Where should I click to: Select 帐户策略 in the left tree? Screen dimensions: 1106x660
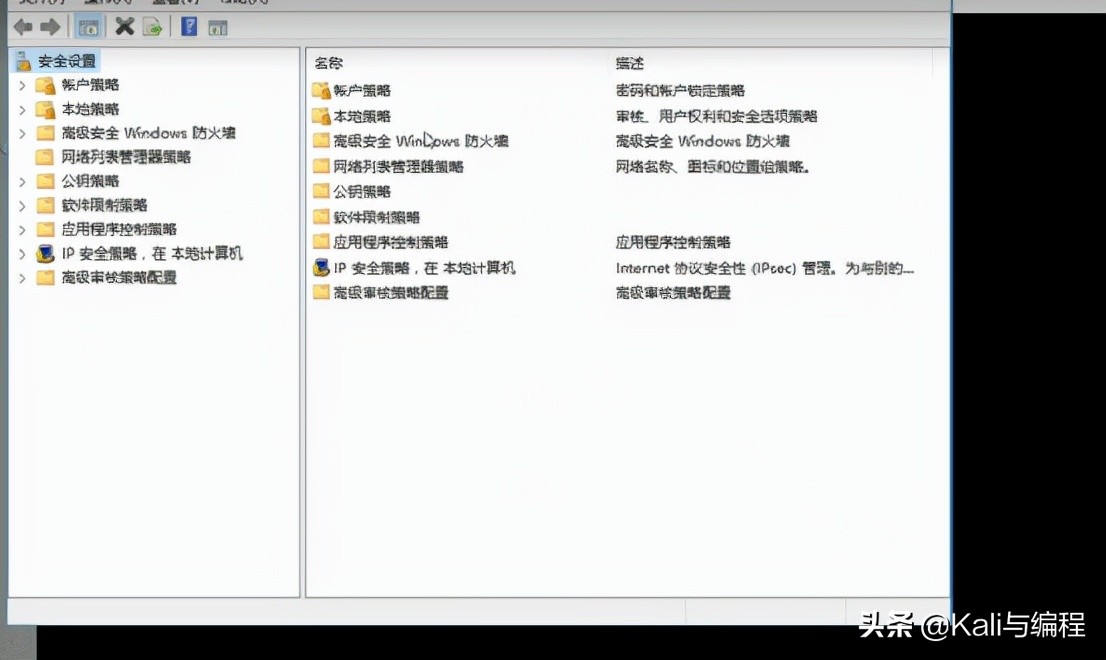(x=90, y=85)
